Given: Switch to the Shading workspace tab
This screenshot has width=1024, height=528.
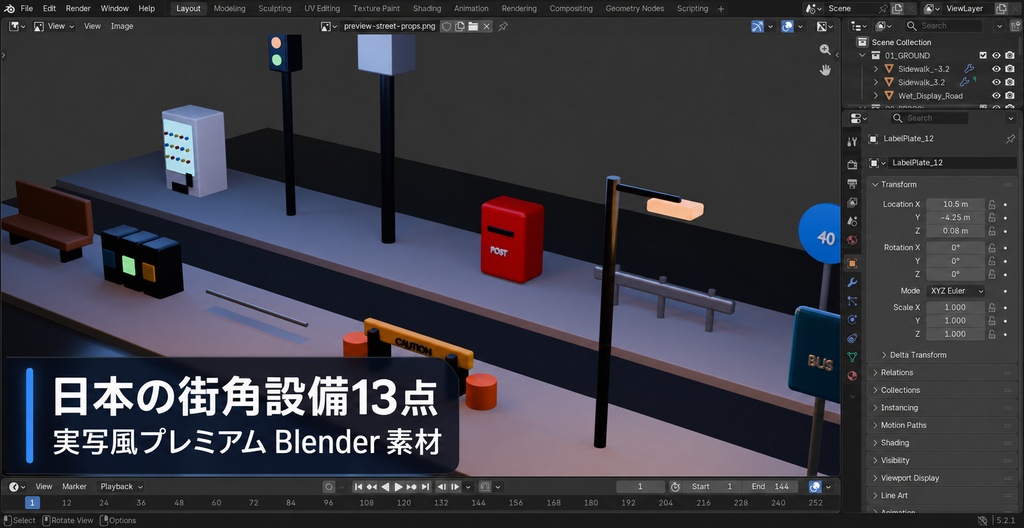Looking at the screenshot, I should click(x=427, y=8).
